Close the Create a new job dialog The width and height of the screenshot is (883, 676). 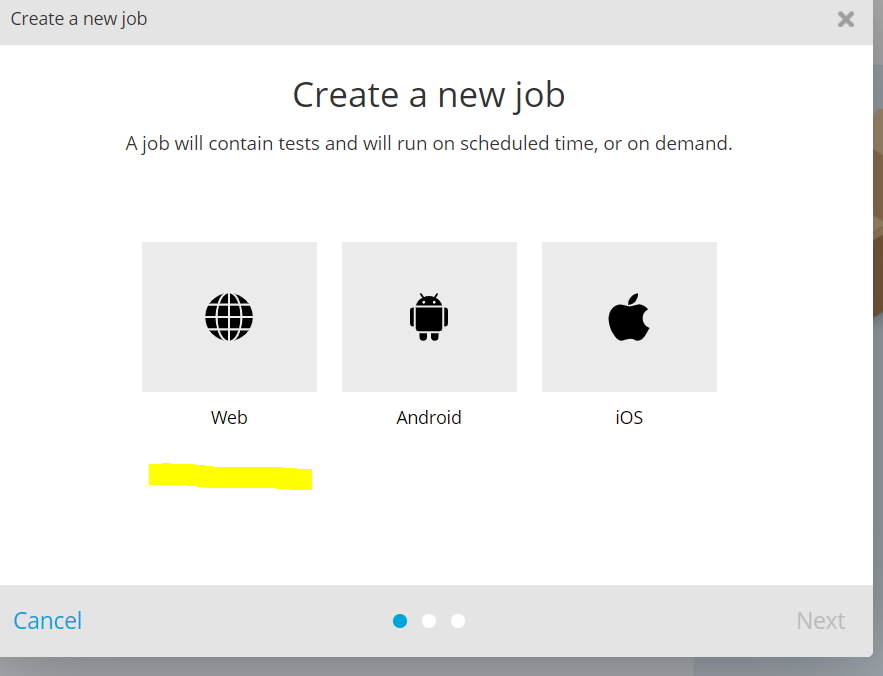pyautogui.click(x=846, y=19)
